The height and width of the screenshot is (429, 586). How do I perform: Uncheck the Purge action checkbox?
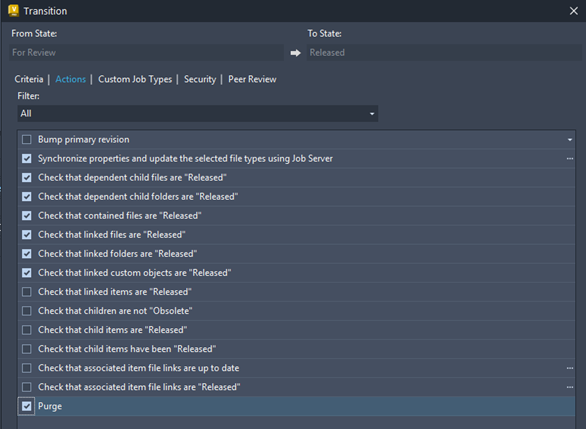27,406
